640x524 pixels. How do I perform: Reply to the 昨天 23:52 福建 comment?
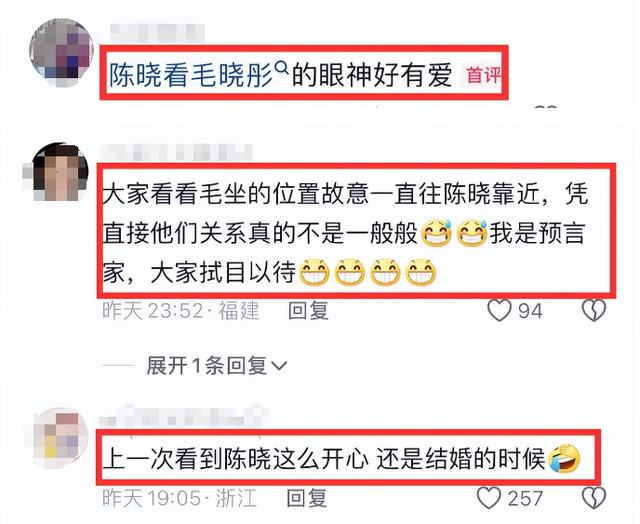tap(308, 311)
